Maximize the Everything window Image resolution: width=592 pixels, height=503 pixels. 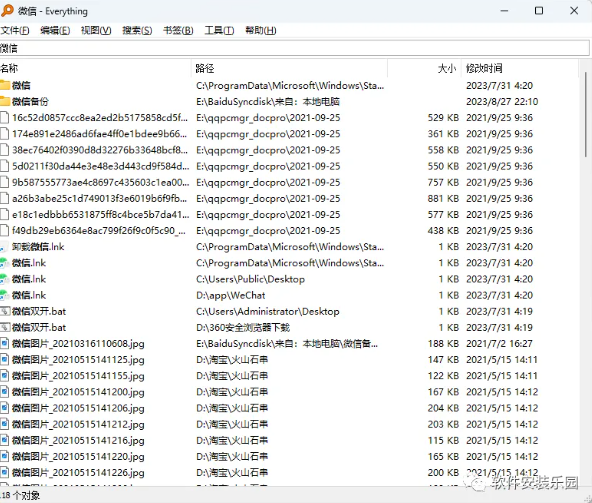tap(539, 11)
